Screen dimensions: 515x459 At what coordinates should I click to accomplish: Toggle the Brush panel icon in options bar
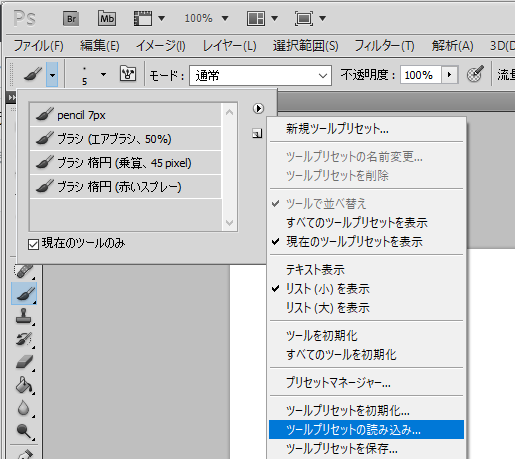pos(128,74)
